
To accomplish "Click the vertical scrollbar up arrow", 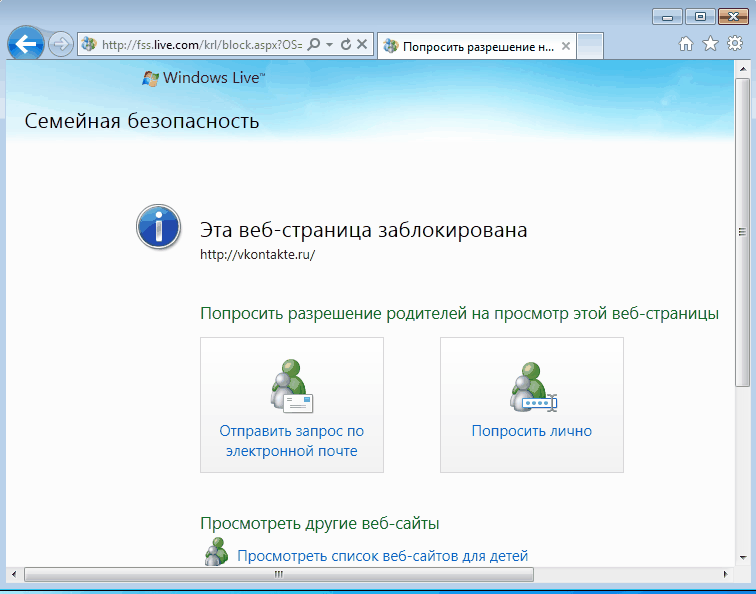I will click(742, 69).
